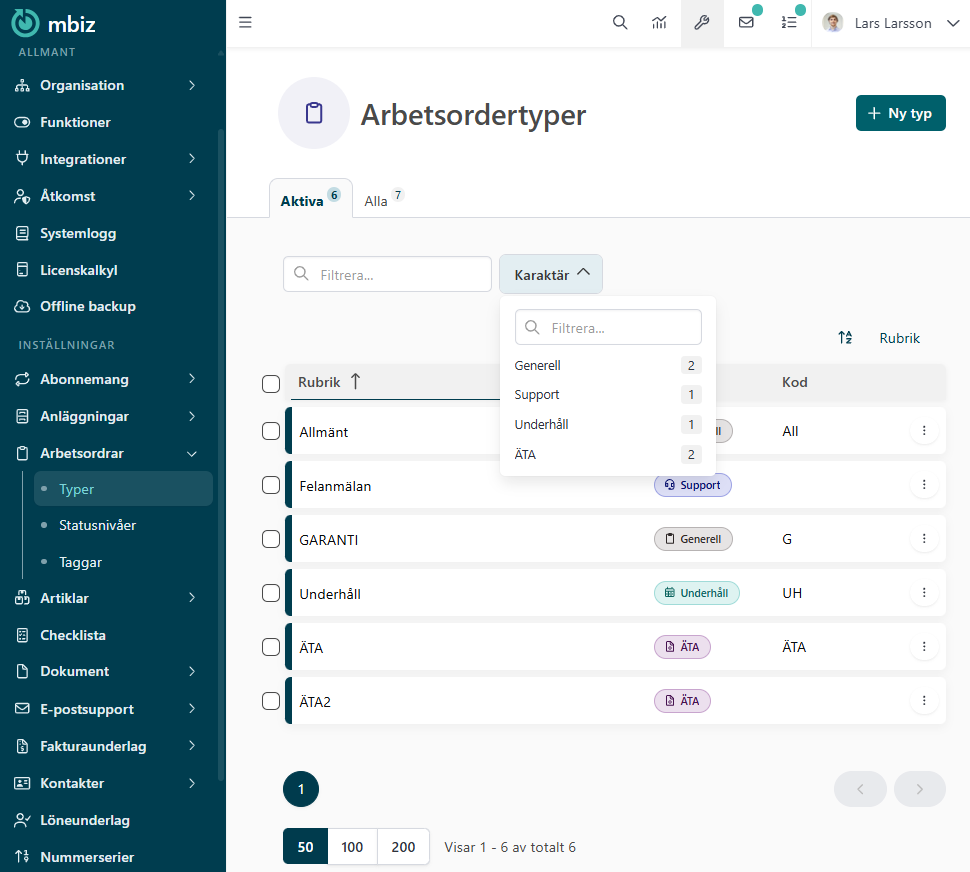Select the Aktiva tab
Image resolution: width=970 pixels, height=872 pixels.
tap(311, 199)
